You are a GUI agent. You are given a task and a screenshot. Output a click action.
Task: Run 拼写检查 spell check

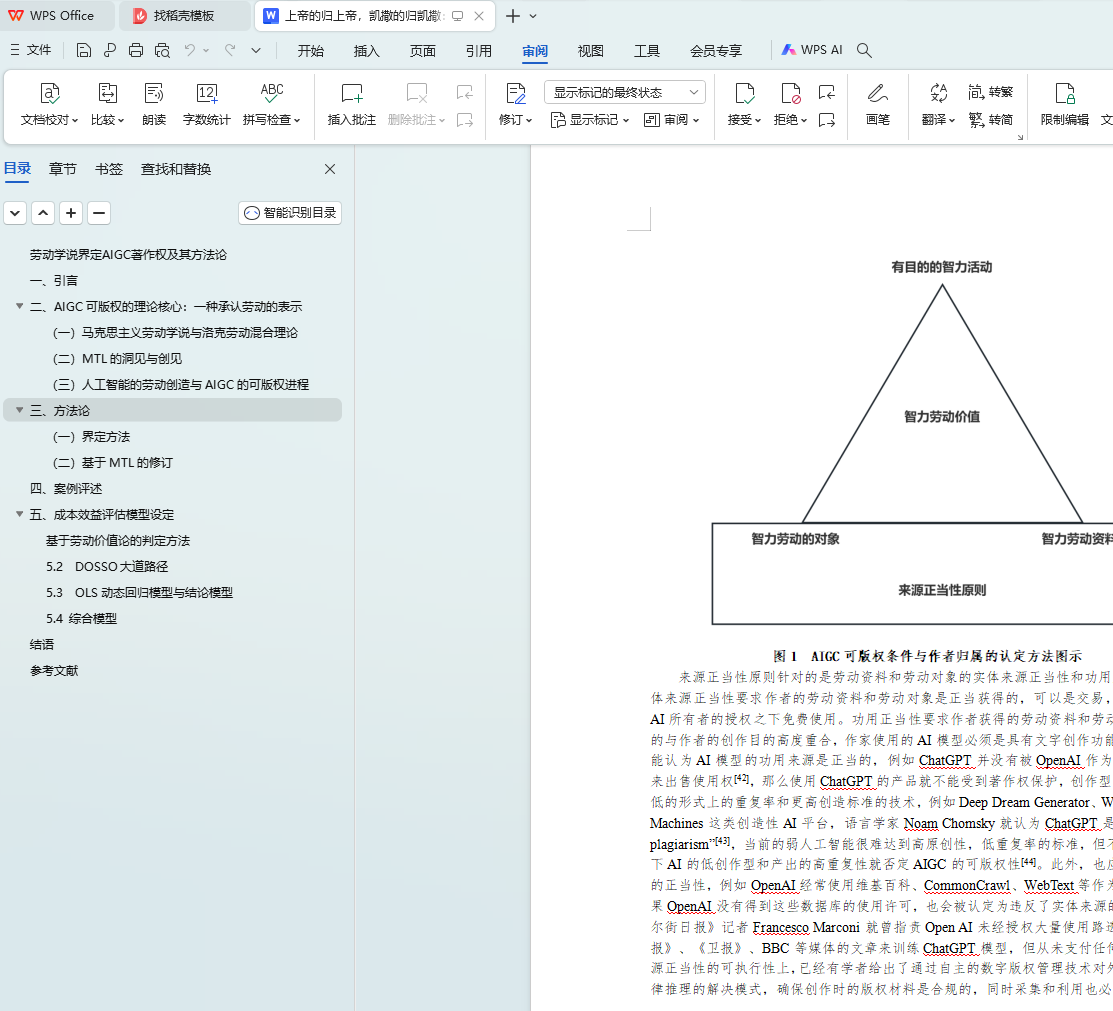[272, 104]
